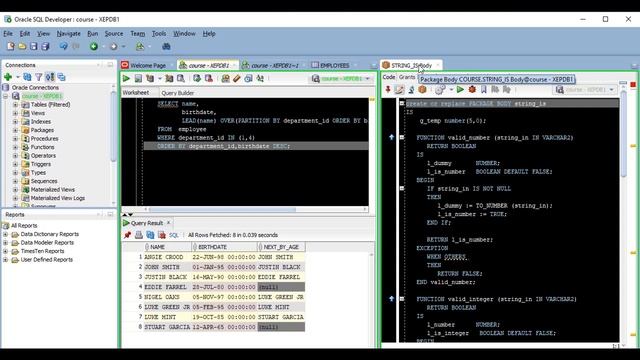This screenshot has width=640, height=360.
Task: Select the Sequences tree item
Action: tap(44, 181)
